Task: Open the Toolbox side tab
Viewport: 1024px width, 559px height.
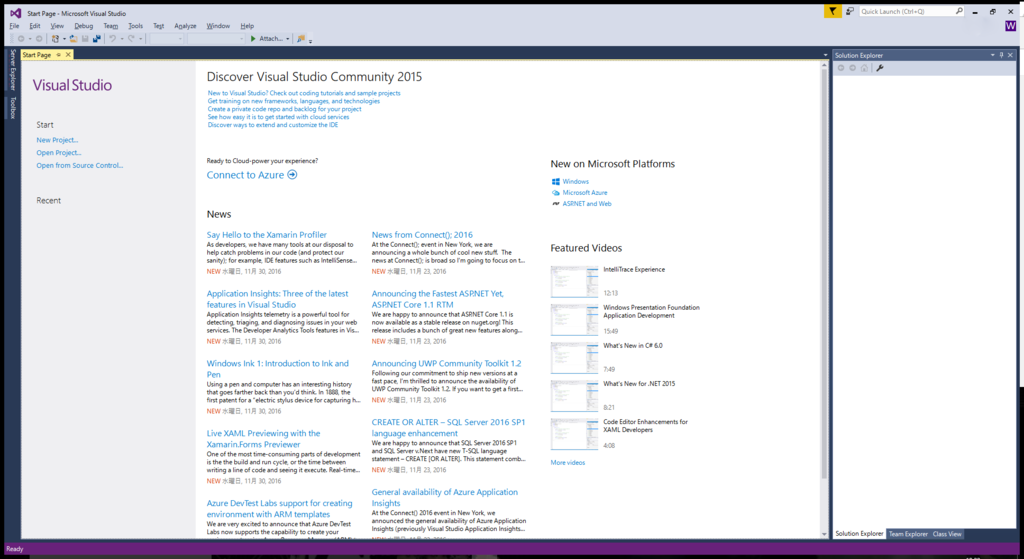Action: [12, 108]
